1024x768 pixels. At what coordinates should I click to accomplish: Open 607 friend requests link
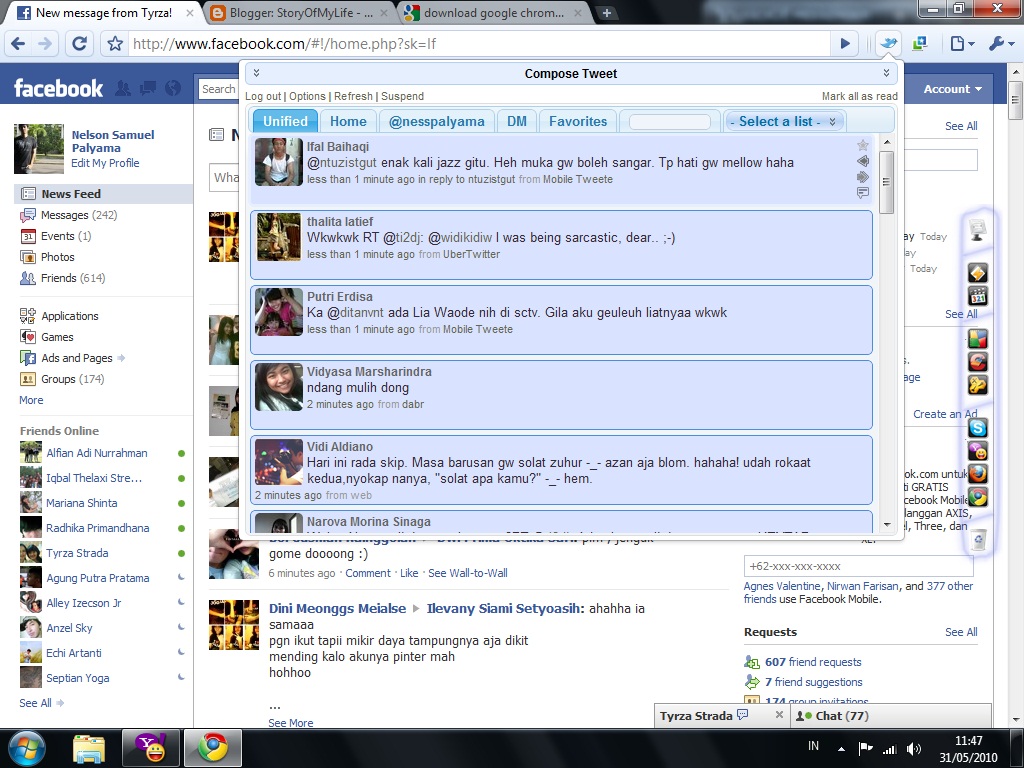(813, 662)
